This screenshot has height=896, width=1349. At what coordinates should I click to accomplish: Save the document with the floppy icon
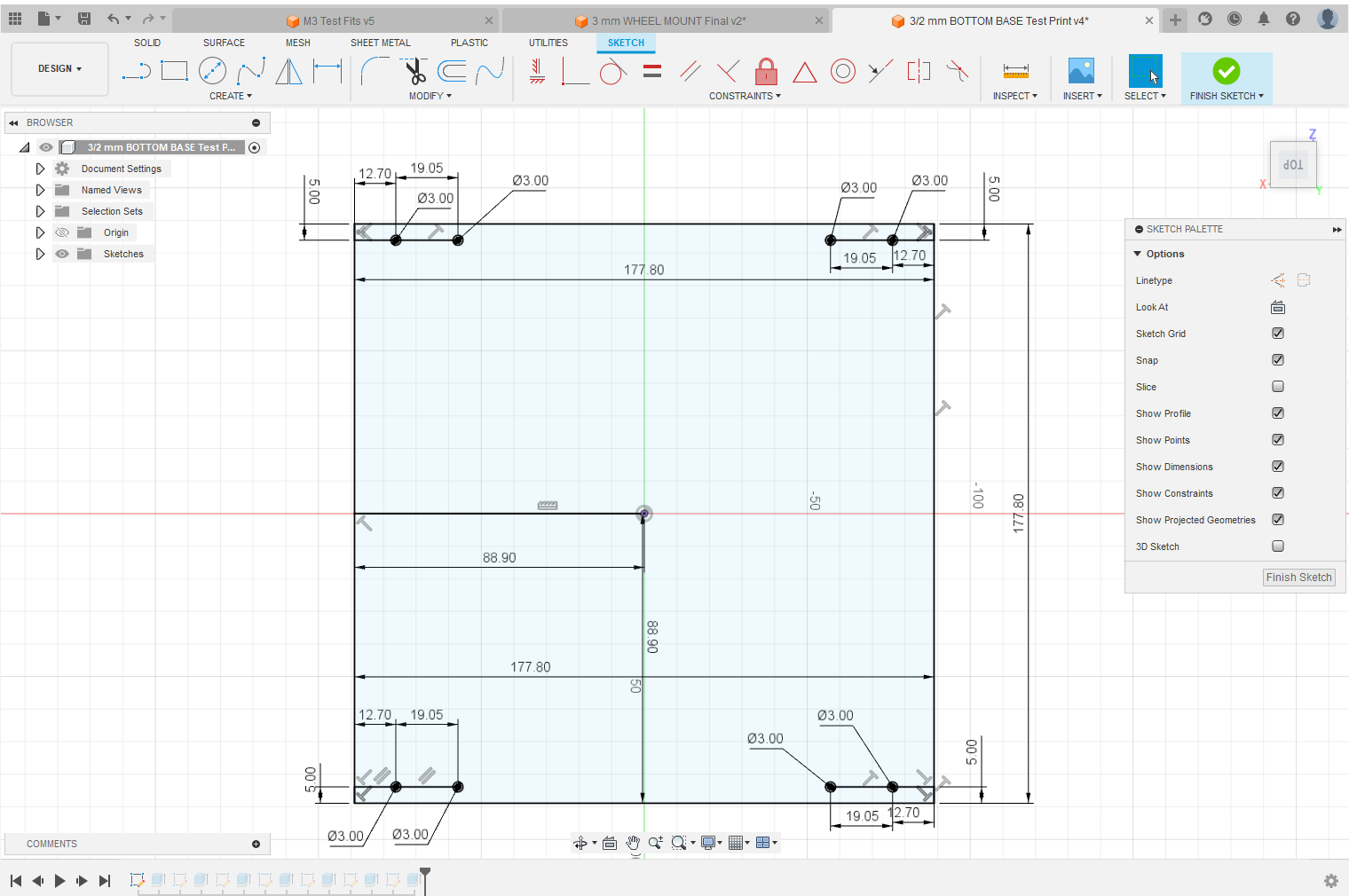pos(84,19)
